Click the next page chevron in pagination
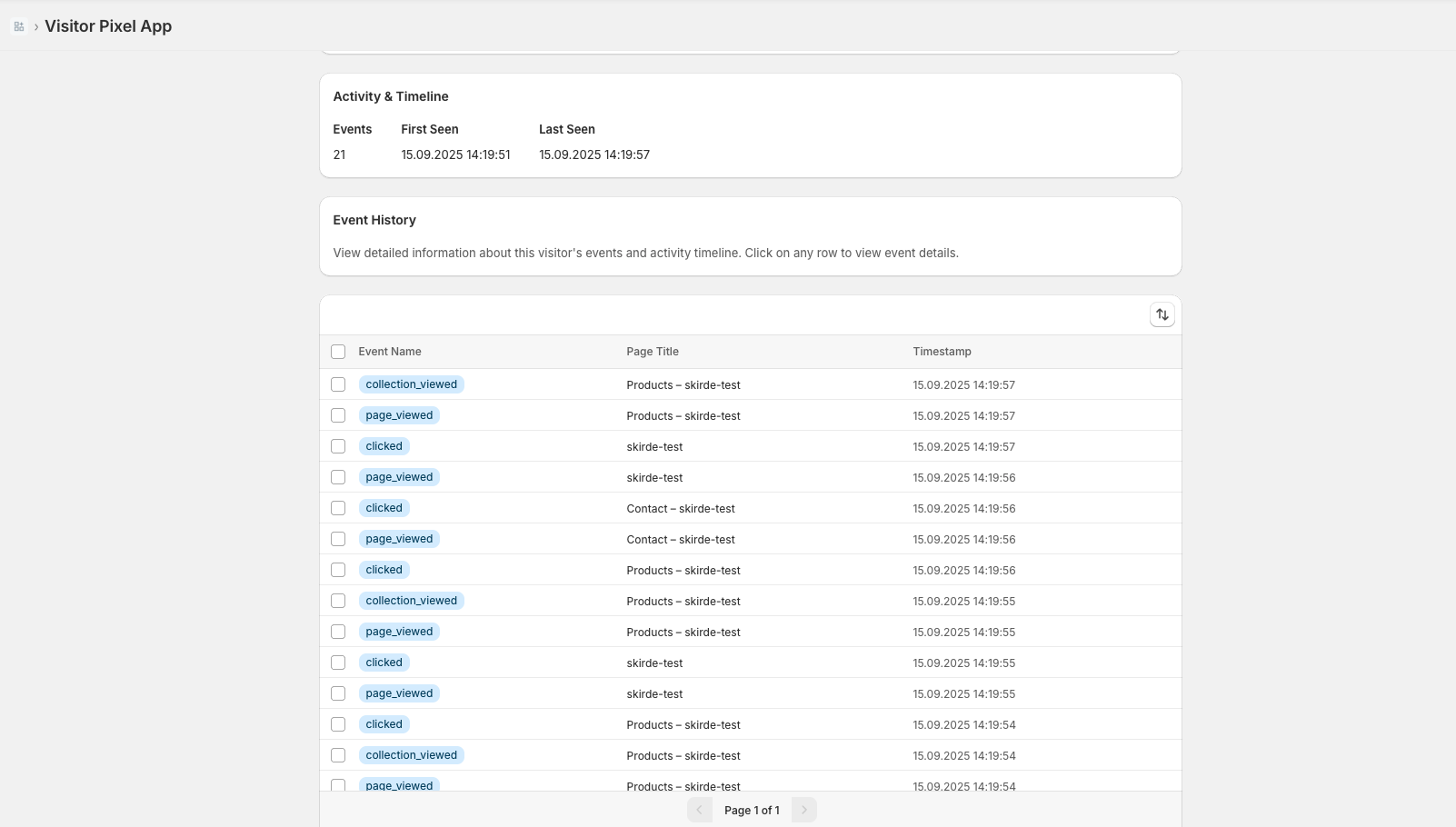1456x827 pixels. 803,810
